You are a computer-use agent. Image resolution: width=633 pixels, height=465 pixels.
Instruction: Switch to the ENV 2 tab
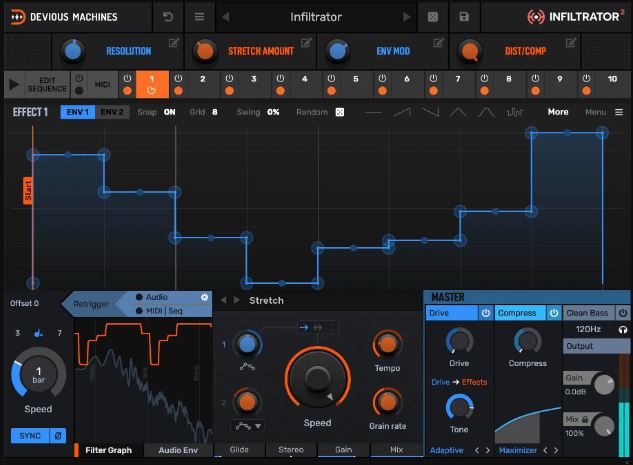click(112, 112)
